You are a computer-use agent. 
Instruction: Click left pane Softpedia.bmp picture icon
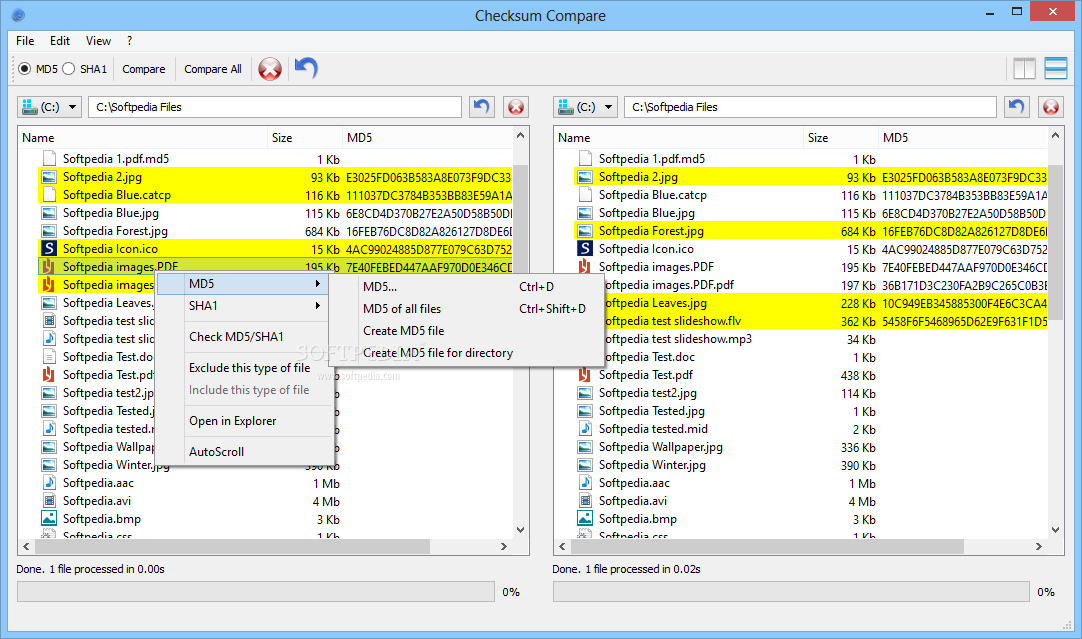coord(48,518)
